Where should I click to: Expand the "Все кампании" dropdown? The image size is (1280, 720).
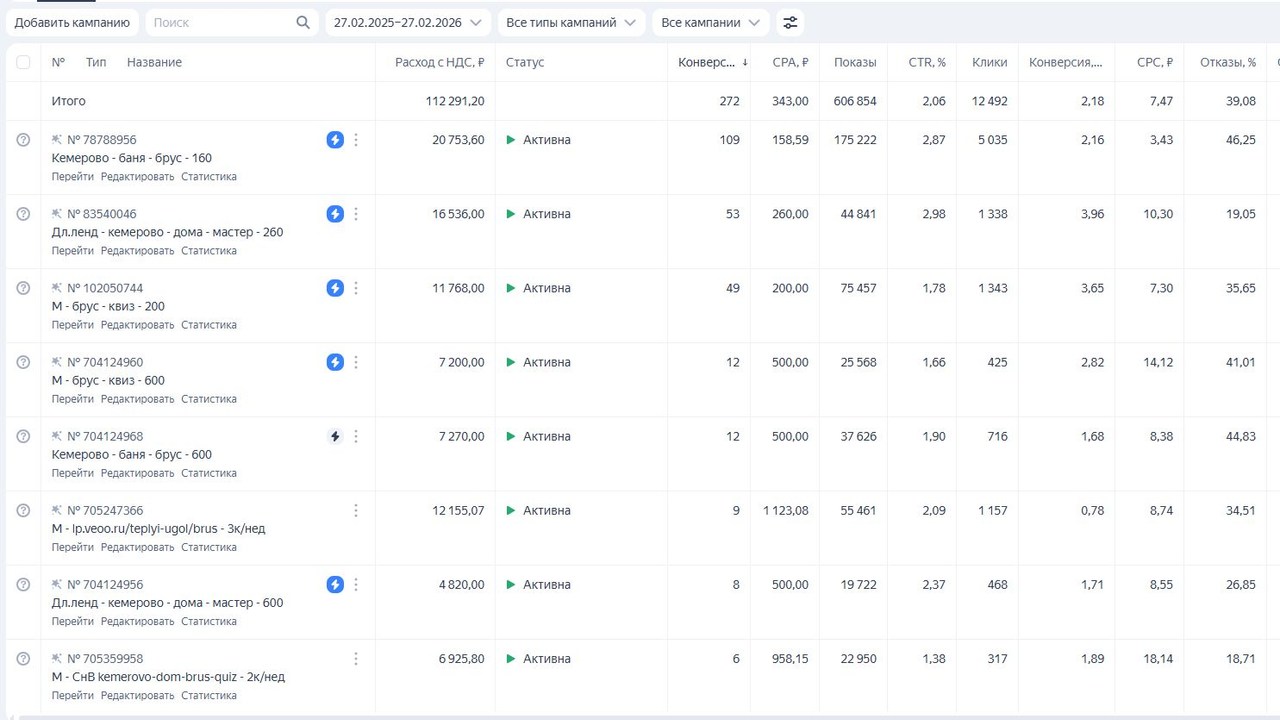pos(710,22)
